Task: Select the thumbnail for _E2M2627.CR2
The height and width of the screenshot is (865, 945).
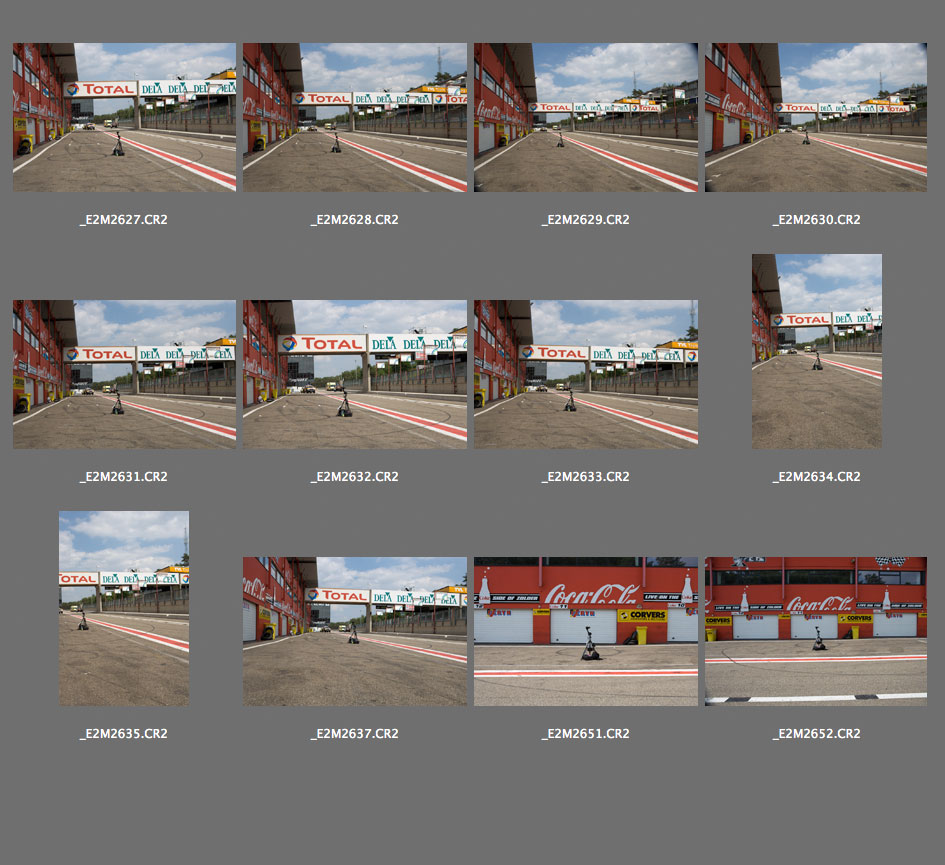Action: pos(124,117)
